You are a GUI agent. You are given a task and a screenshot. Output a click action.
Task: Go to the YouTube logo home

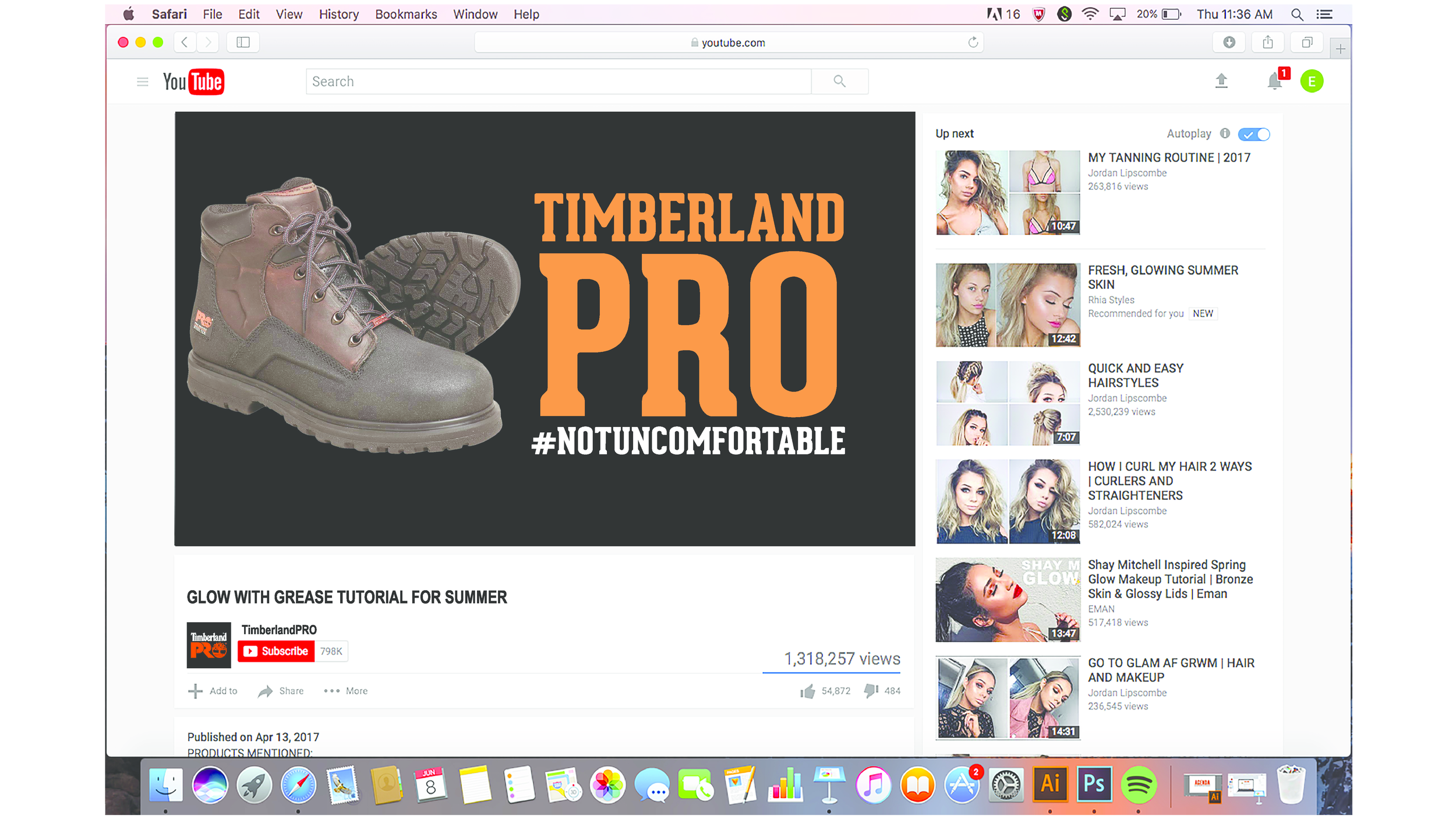click(193, 82)
